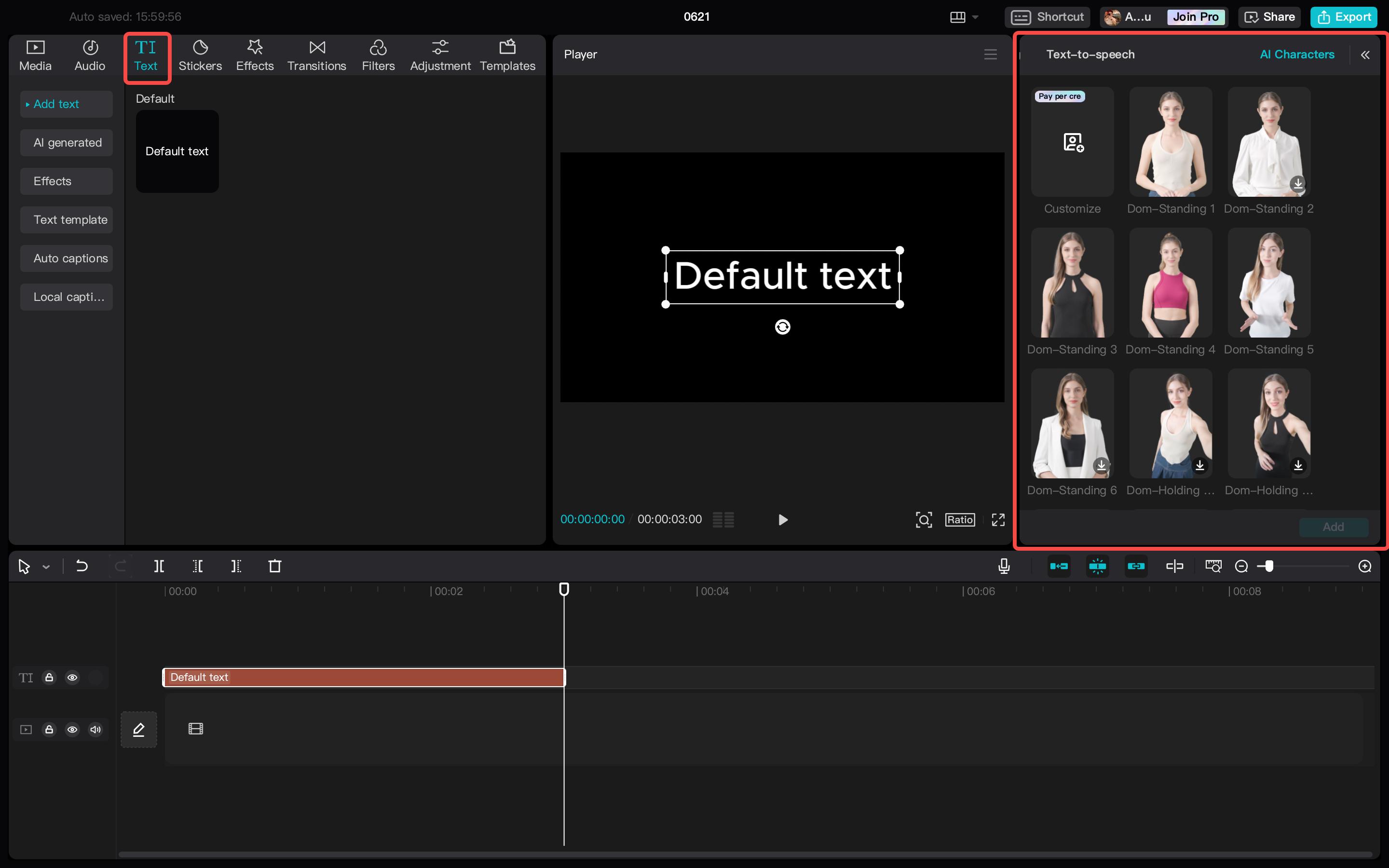The image size is (1389, 868).
Task: Click the timeline zoom slider handle
Action: point(1269,566)
